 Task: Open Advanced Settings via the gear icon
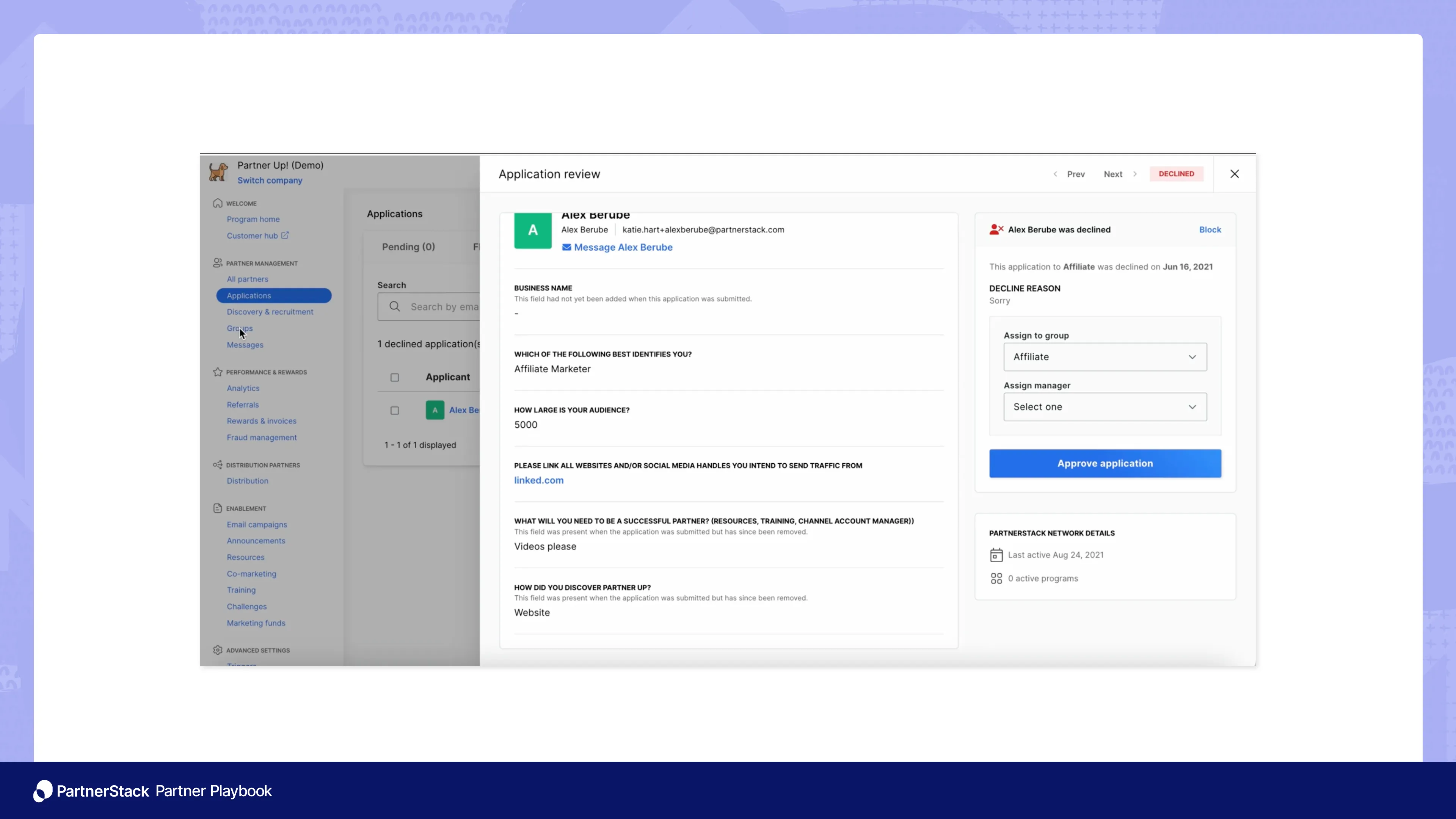coord(218,650)
